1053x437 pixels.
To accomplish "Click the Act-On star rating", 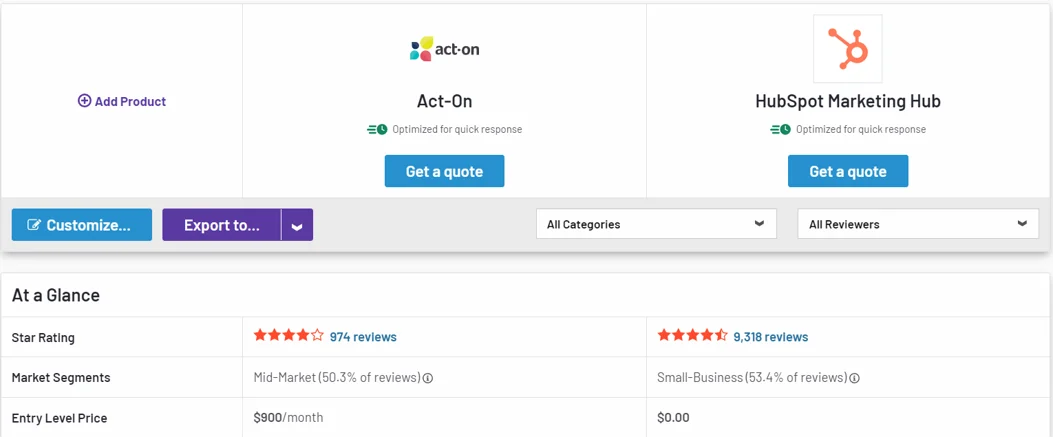I will [x=289, y=335].
